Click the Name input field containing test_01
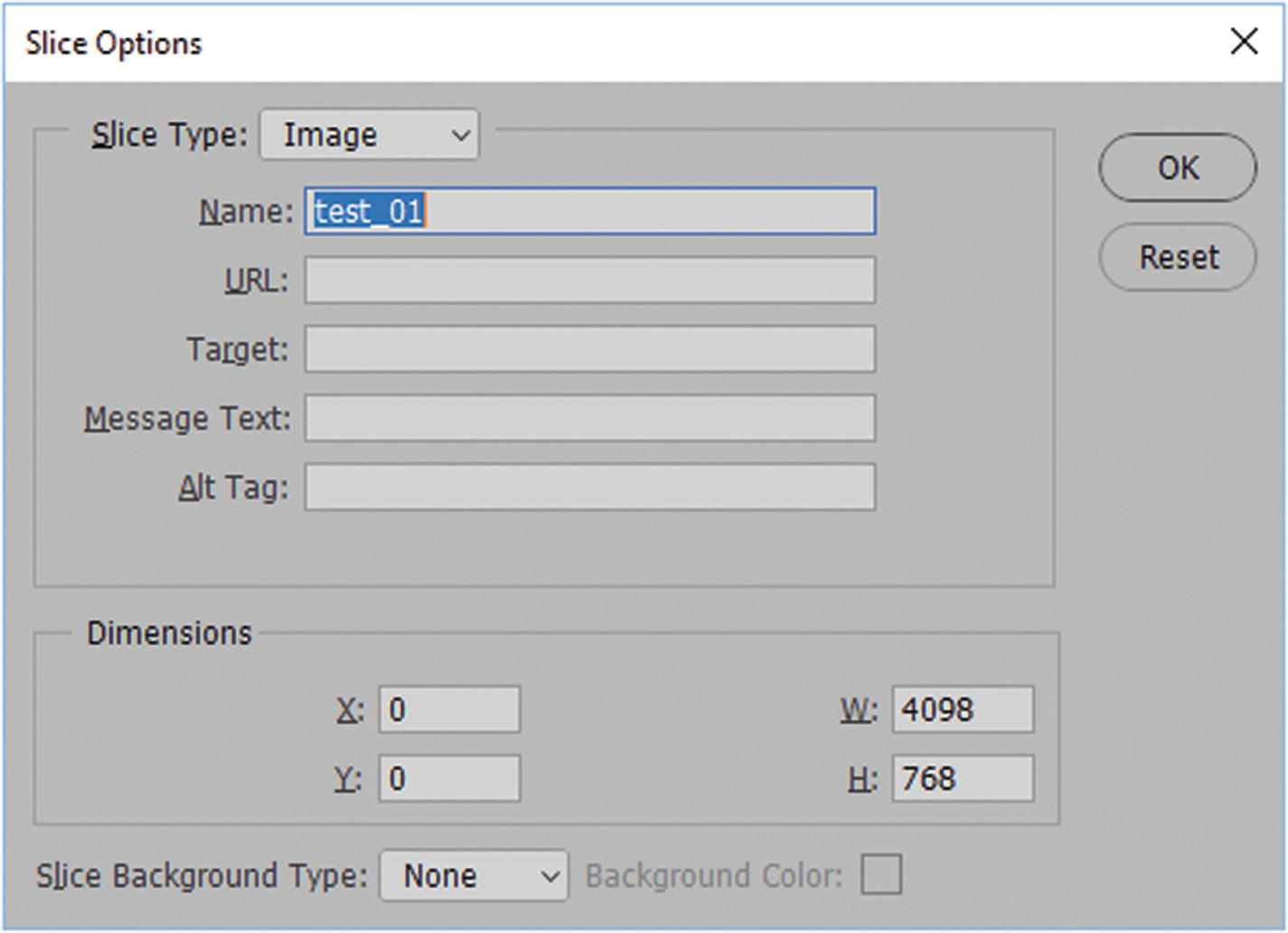 tap(589, 212)
